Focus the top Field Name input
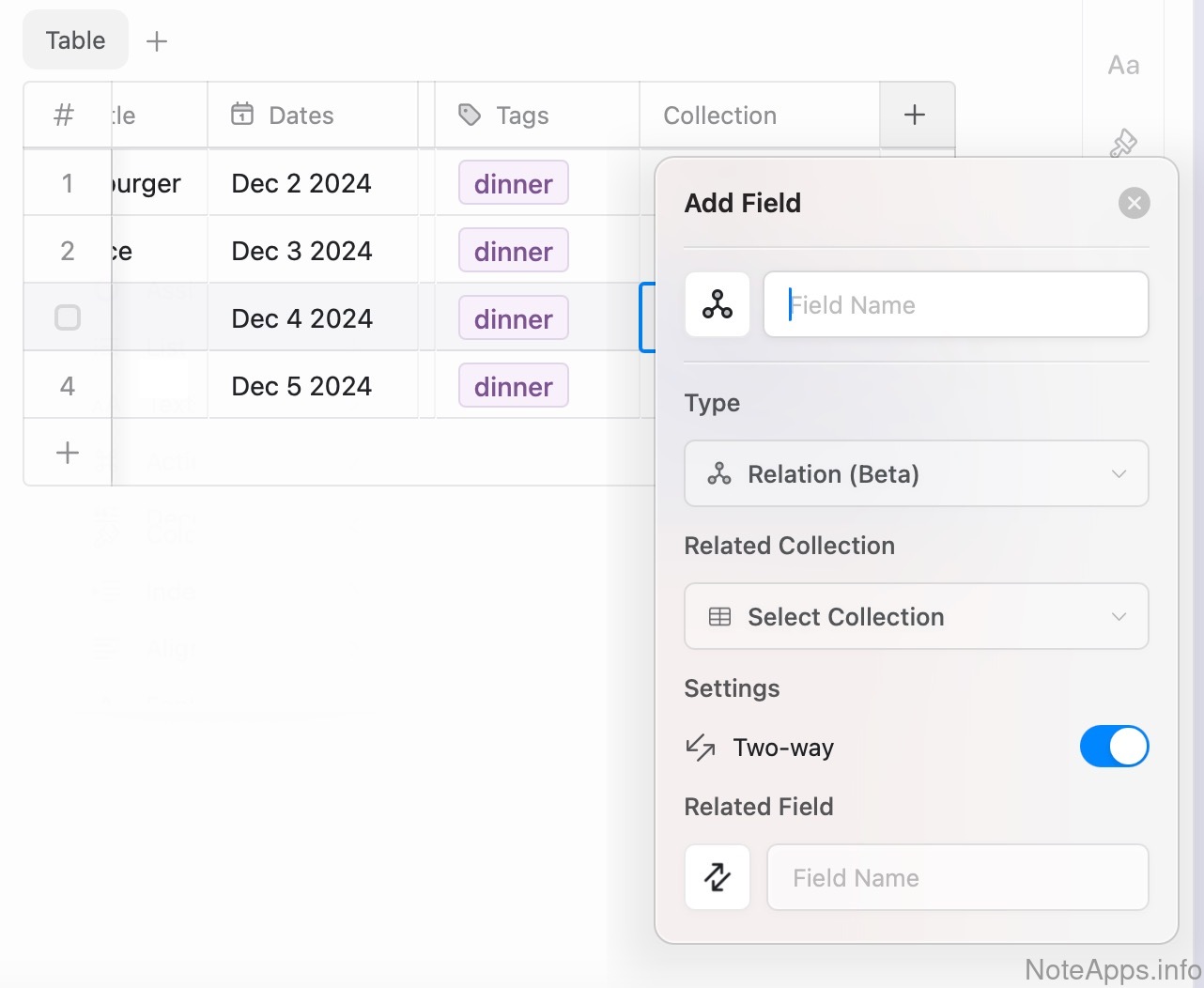Screen dimensions: 1204x988 tap(956, 304)
